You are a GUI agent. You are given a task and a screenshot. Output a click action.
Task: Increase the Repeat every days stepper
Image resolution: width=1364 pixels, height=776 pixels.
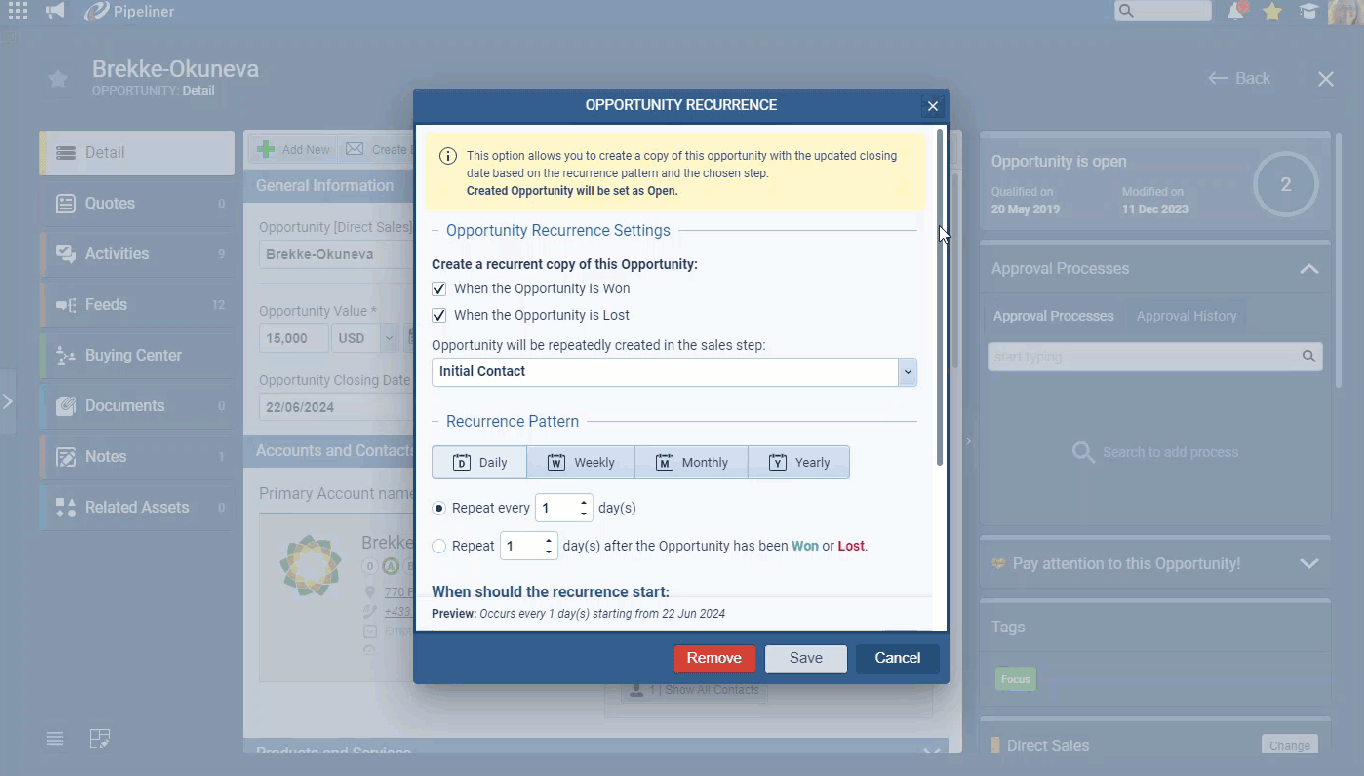[584, 502]
